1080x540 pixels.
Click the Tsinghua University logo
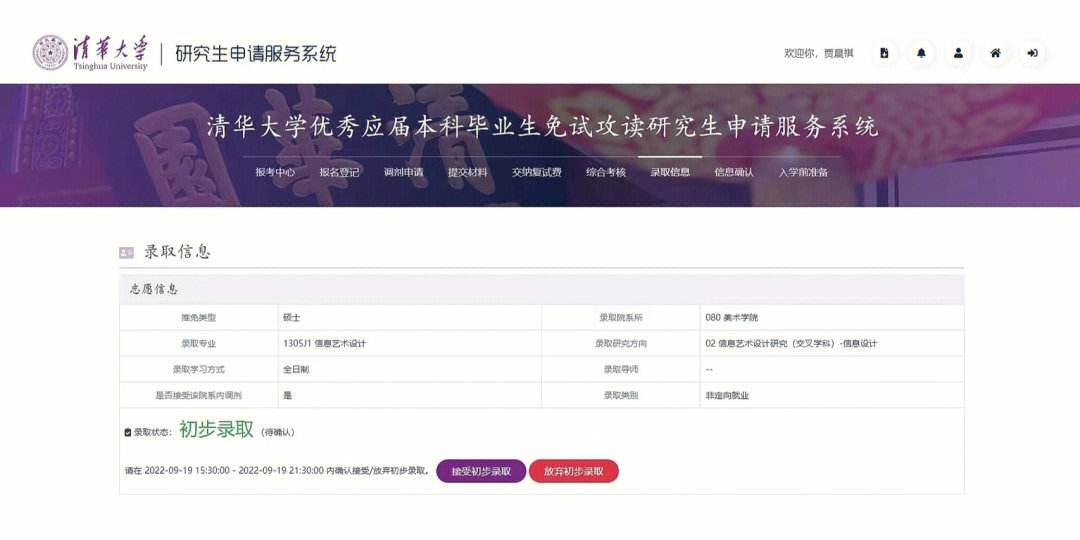(90, 52)
